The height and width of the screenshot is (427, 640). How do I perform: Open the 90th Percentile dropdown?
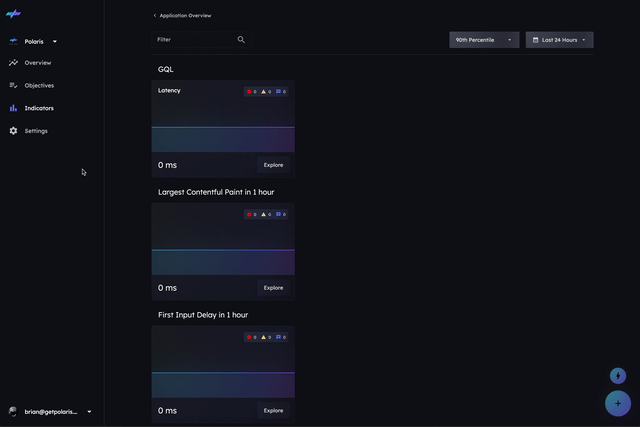coord(484,40)
